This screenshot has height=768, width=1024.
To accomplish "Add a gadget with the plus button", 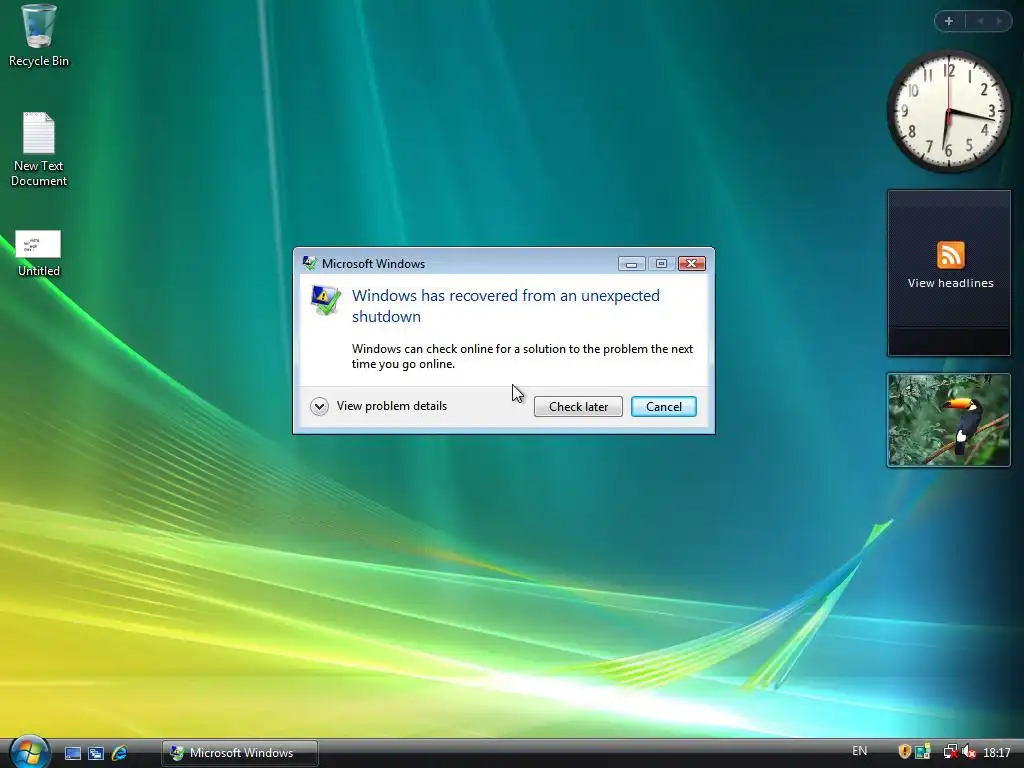I will click(x=949, y=21).
